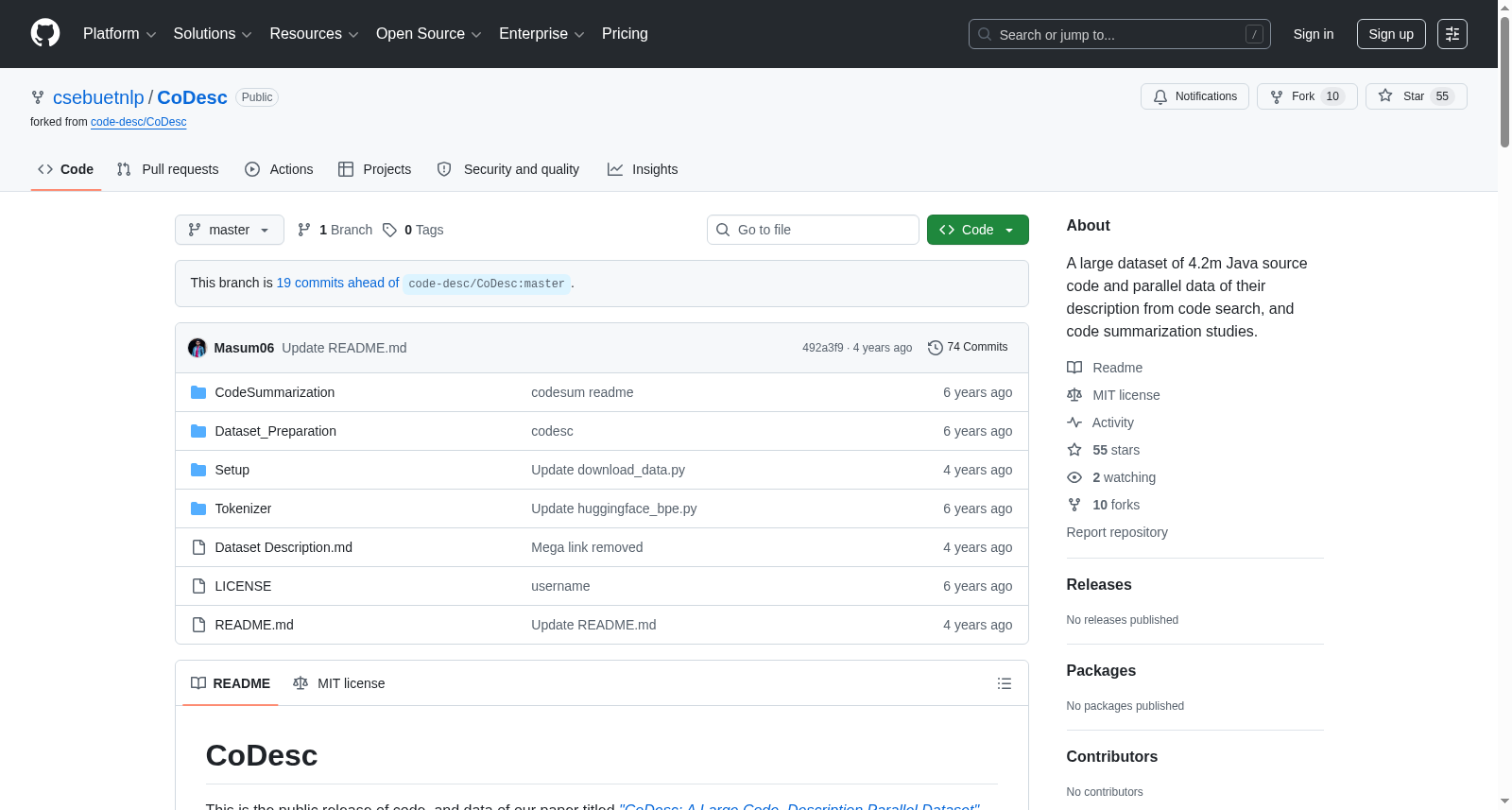Screen dimensions: 1512x810
Task: Click the tag icon next to Tags
Action: coord(389,230)
